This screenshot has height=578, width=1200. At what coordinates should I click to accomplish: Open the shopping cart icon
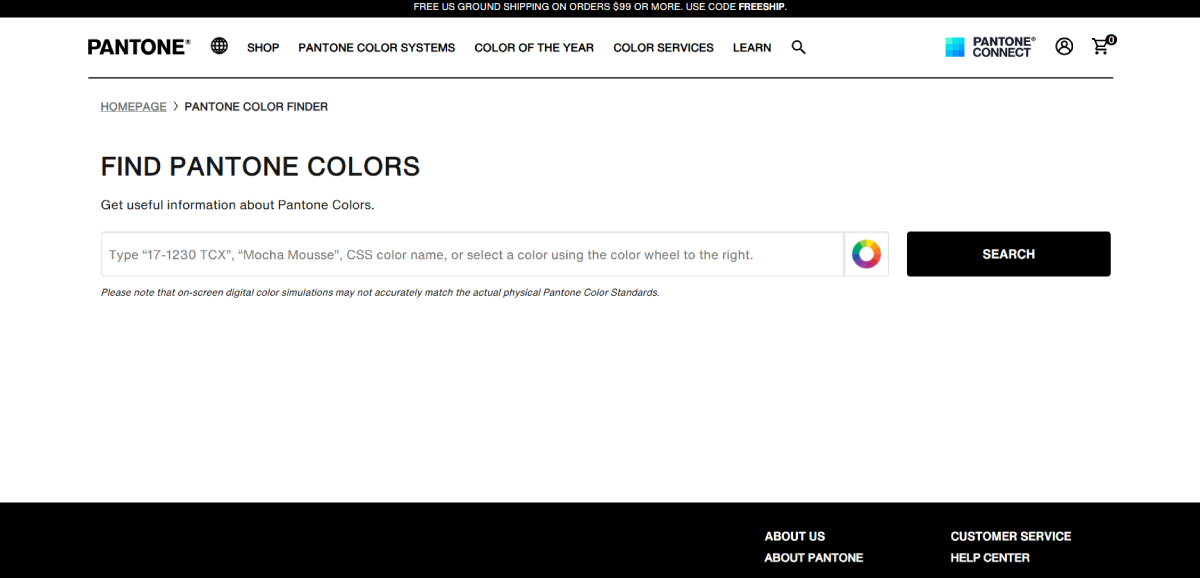tap(1103, 45)
